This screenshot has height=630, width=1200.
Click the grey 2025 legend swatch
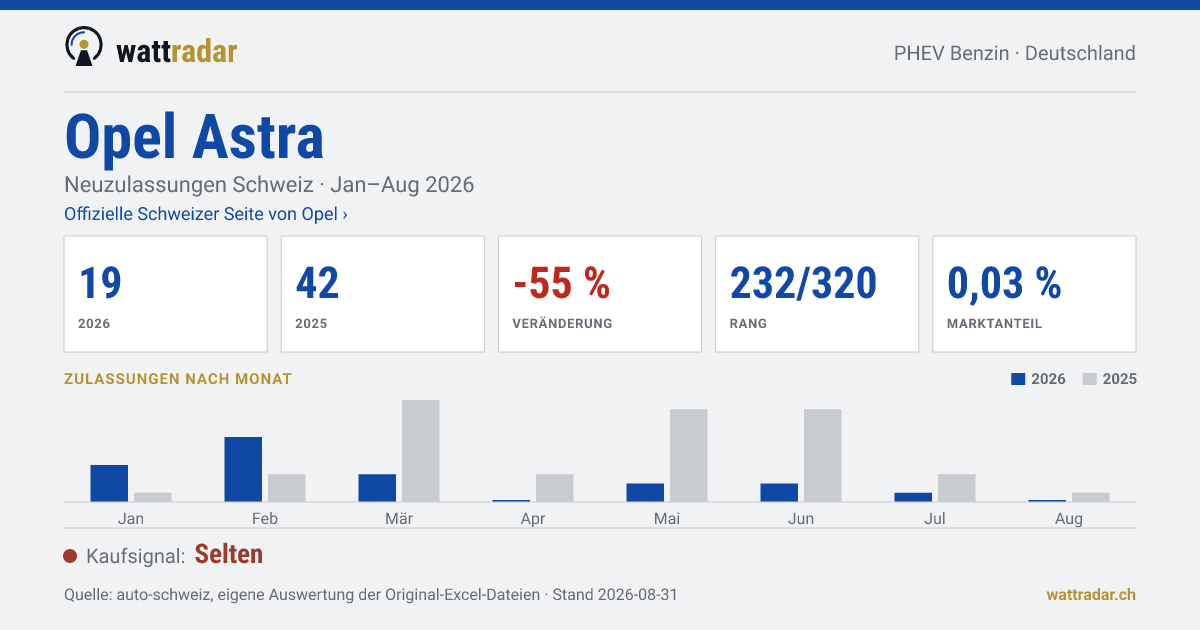1090,379
